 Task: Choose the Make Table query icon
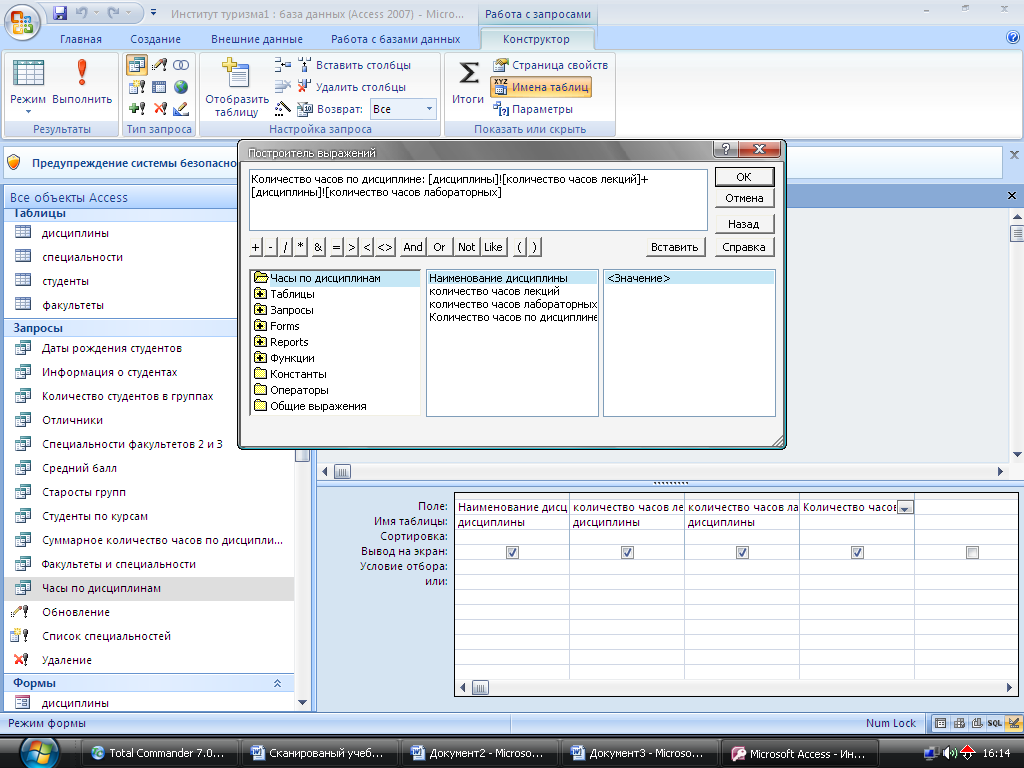click(x=137, y=87)
